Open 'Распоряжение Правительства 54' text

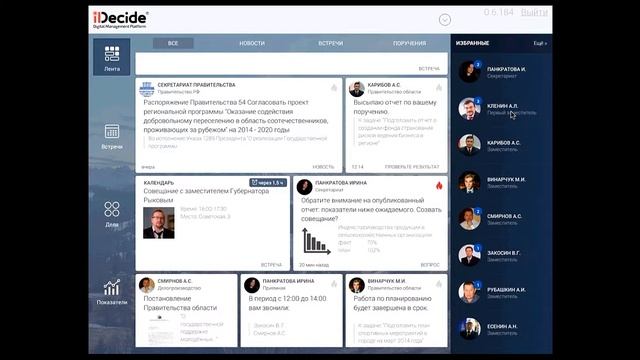pyautogui.click(x=236, y=116)
